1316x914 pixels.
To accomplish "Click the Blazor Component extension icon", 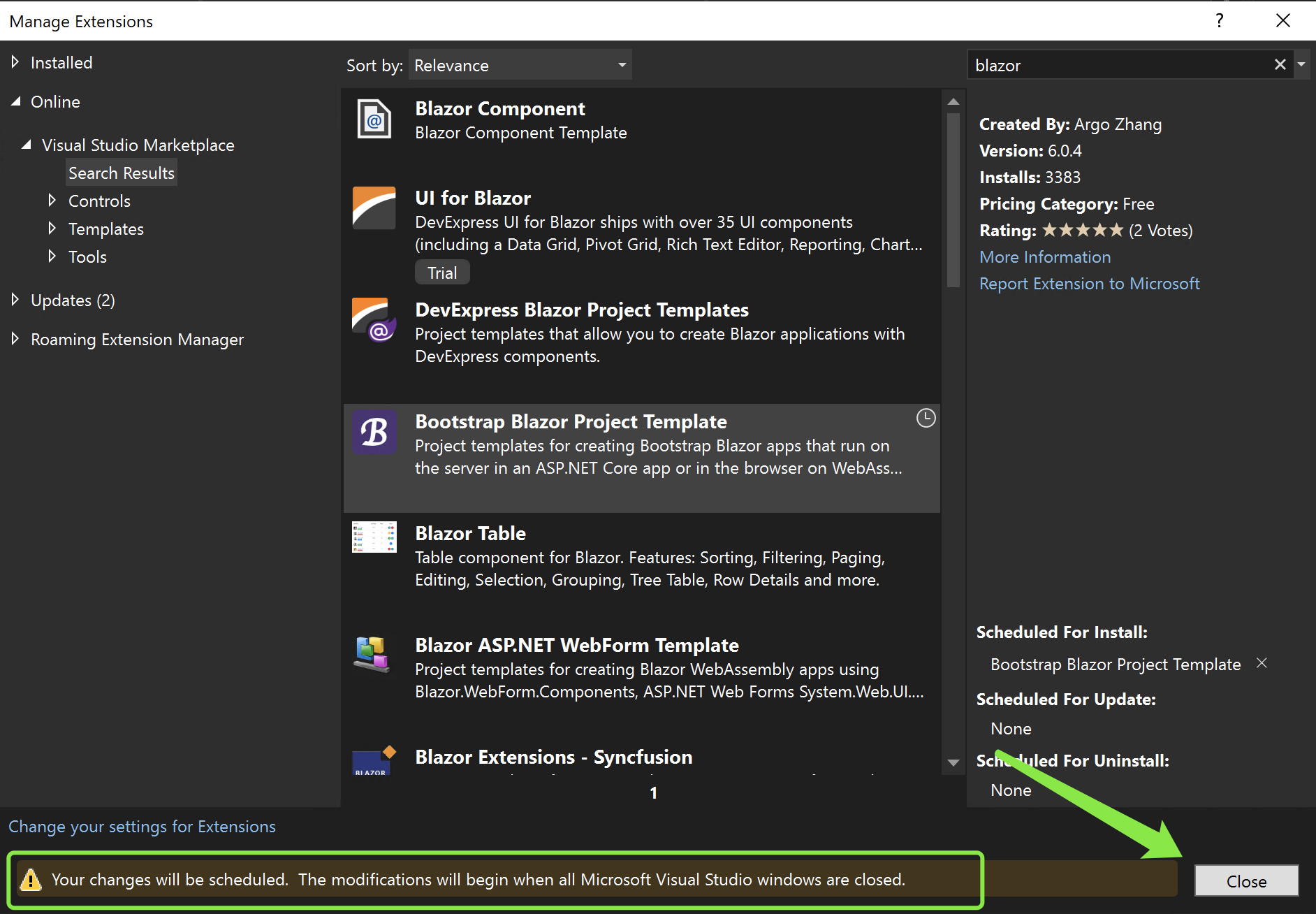I will tap(374, 119).
